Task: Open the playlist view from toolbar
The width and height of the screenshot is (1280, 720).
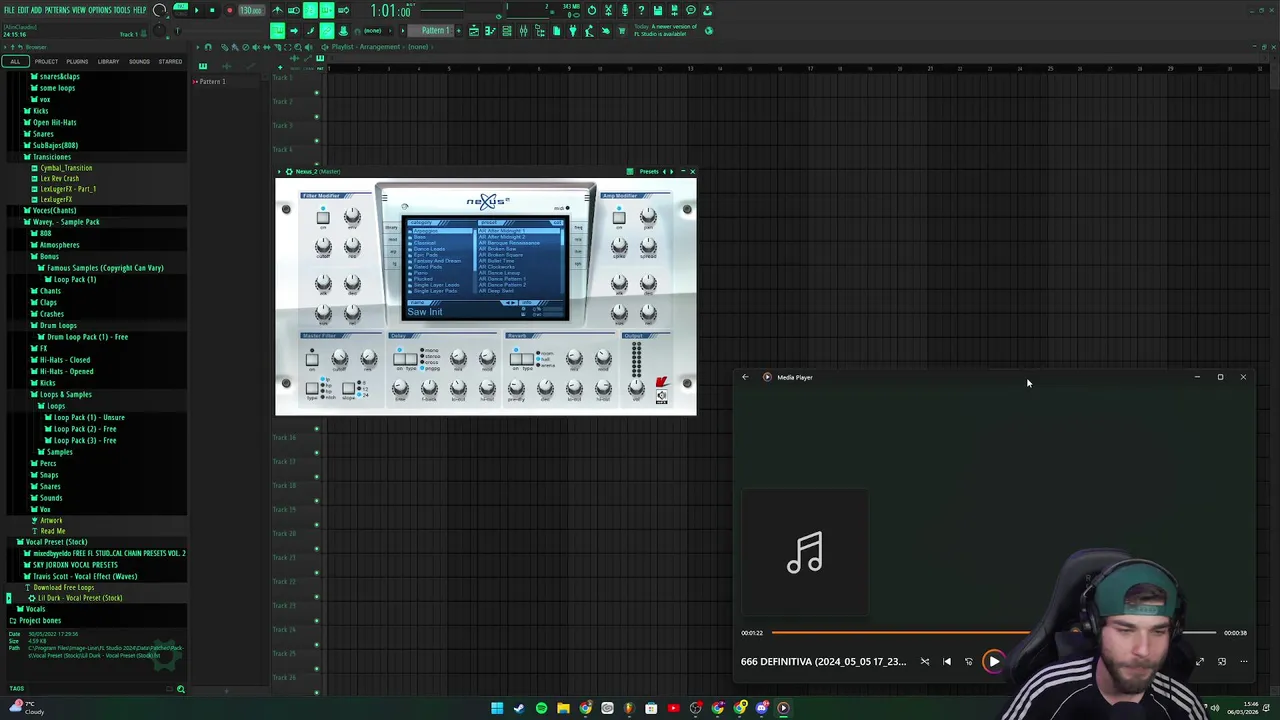Action: pyautogui.click(x=474, y=31)
